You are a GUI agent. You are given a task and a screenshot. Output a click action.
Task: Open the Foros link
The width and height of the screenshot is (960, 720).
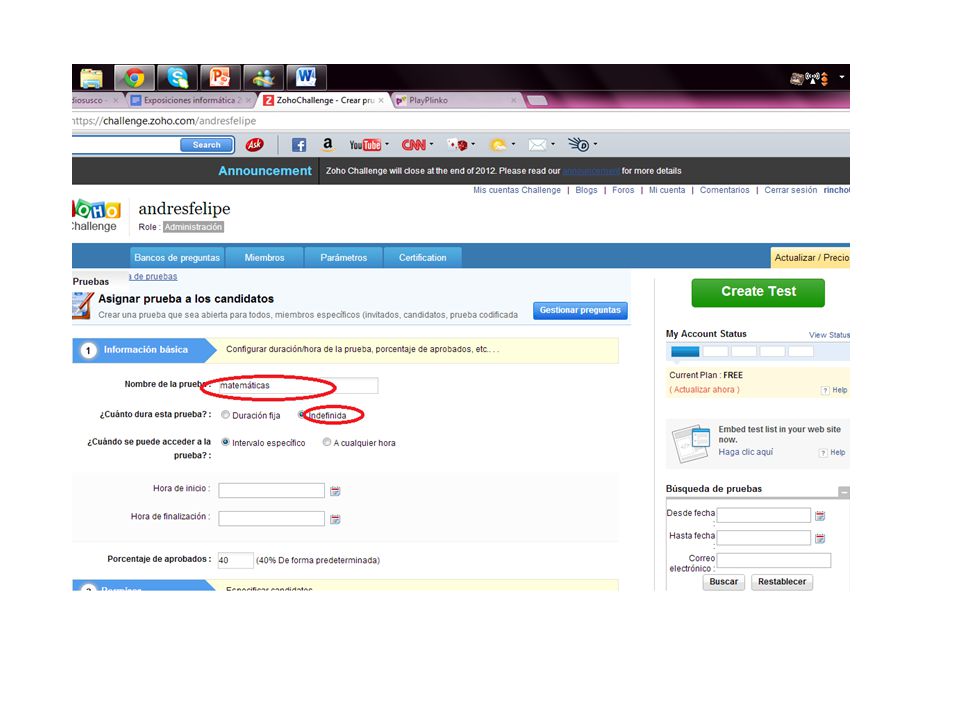623,190
